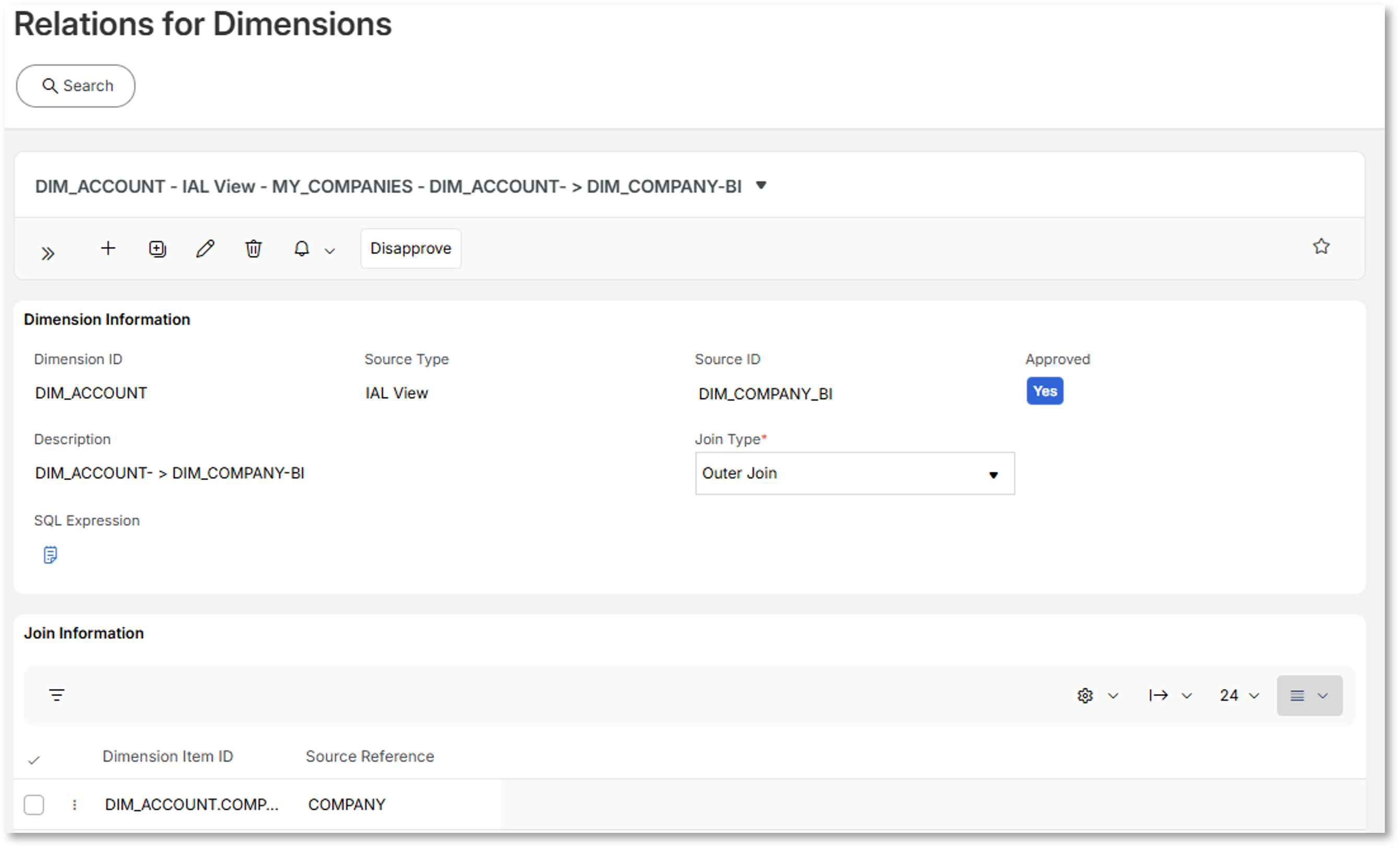
Task: Click the description DIM_ACCOUNT- > DIM_COMPANY-BI value
Action: (x=170, y=473)
